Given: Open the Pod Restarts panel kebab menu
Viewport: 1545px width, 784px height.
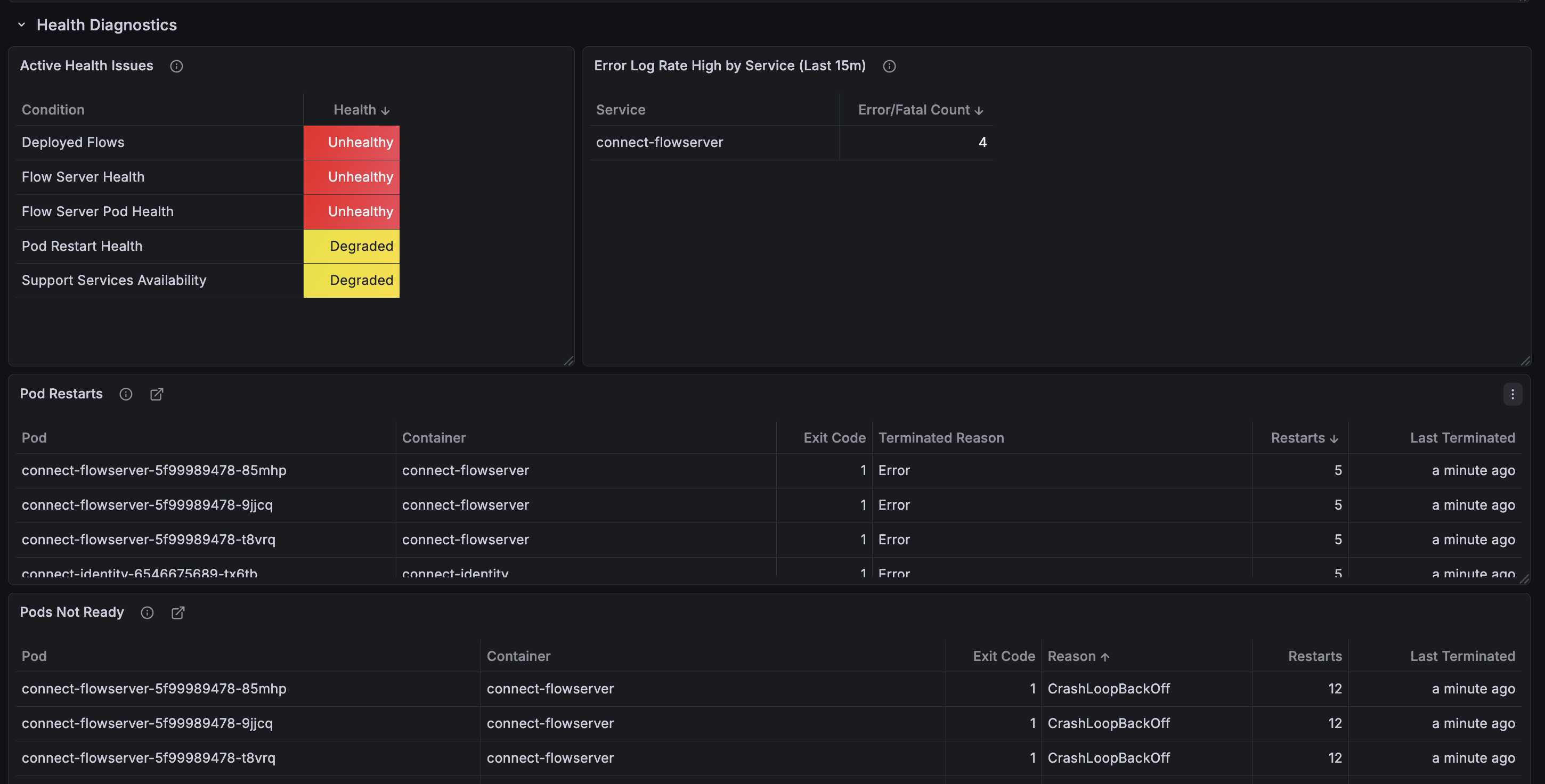Looking at the screenshot, I should pyautogui.click(x=1513, y=394).
